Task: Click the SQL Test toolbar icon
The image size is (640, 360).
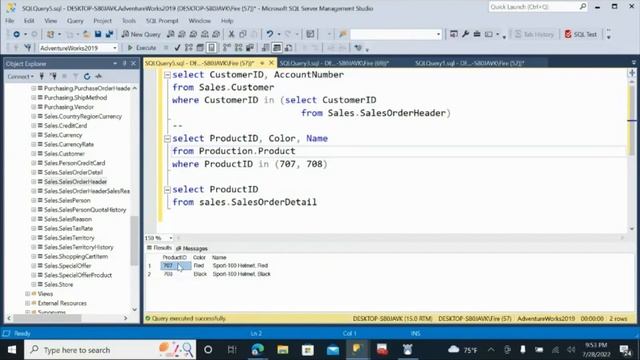Action: [x=581, y=34]
